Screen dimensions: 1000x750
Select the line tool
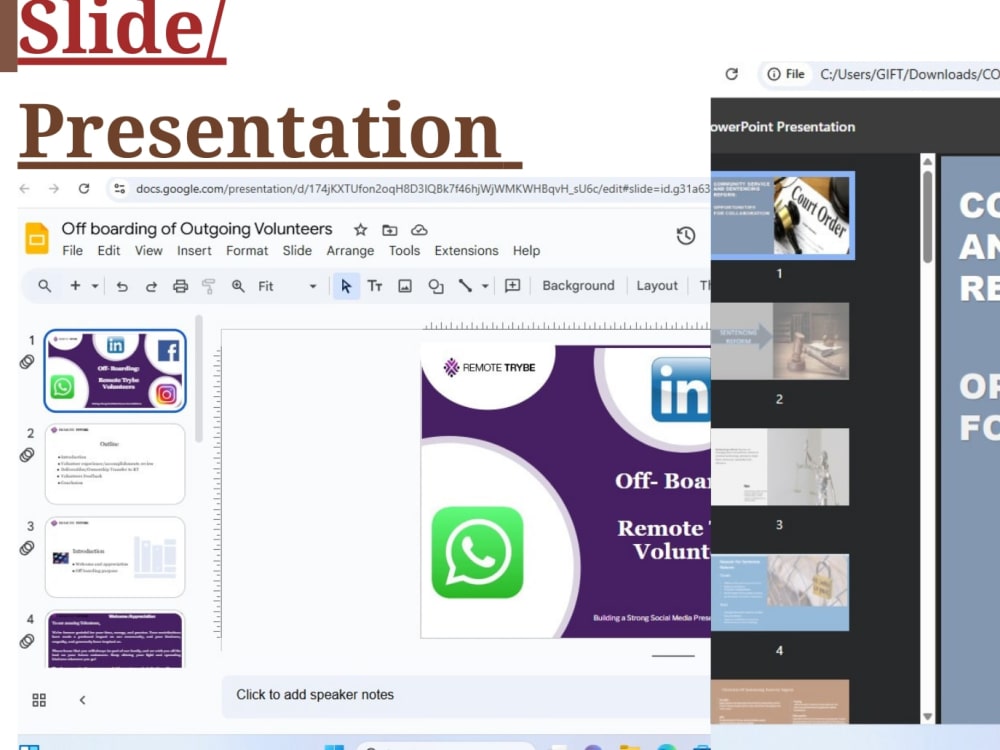(466, 286)
